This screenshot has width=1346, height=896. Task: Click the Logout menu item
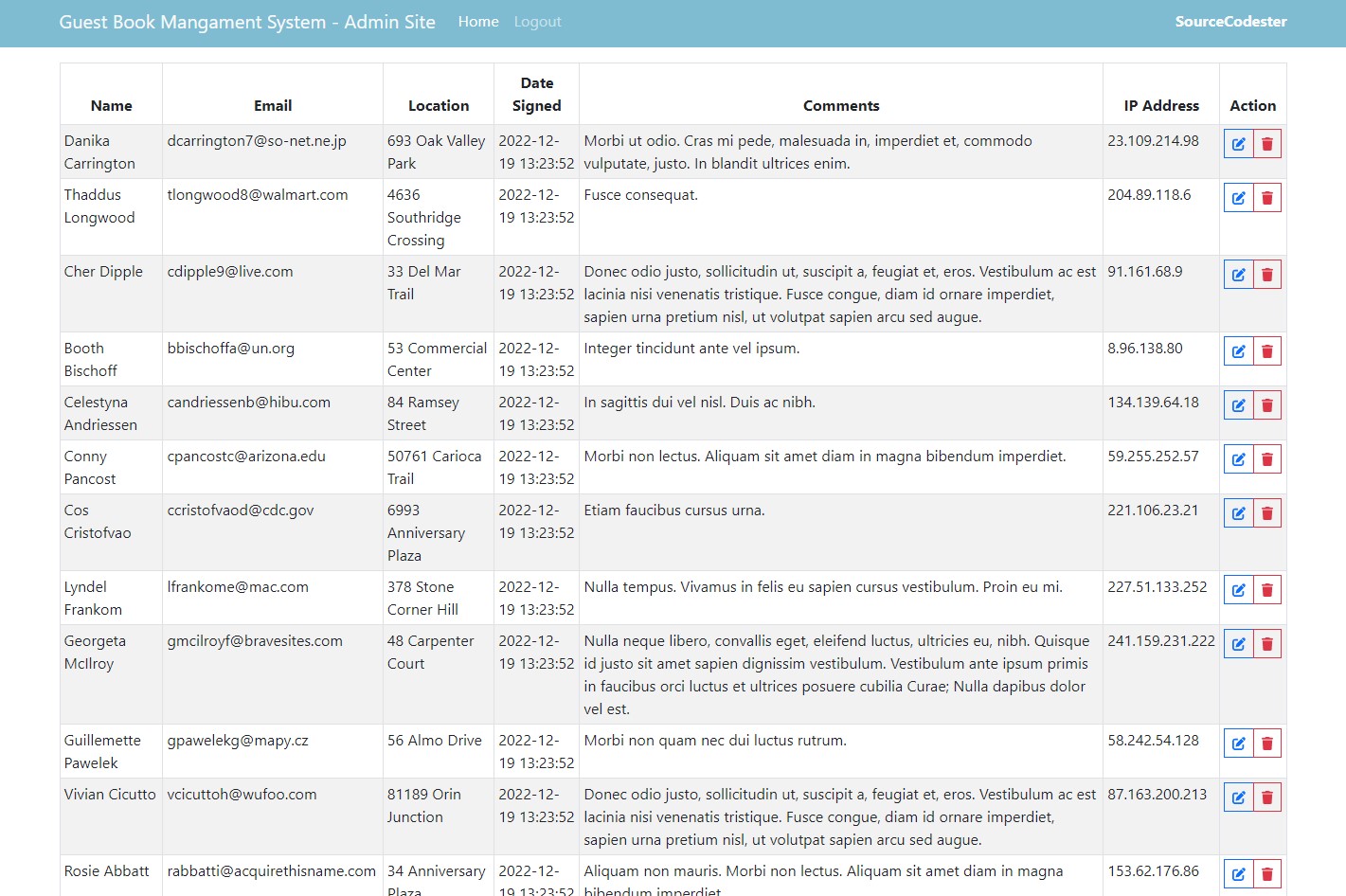tap(537, 21)
